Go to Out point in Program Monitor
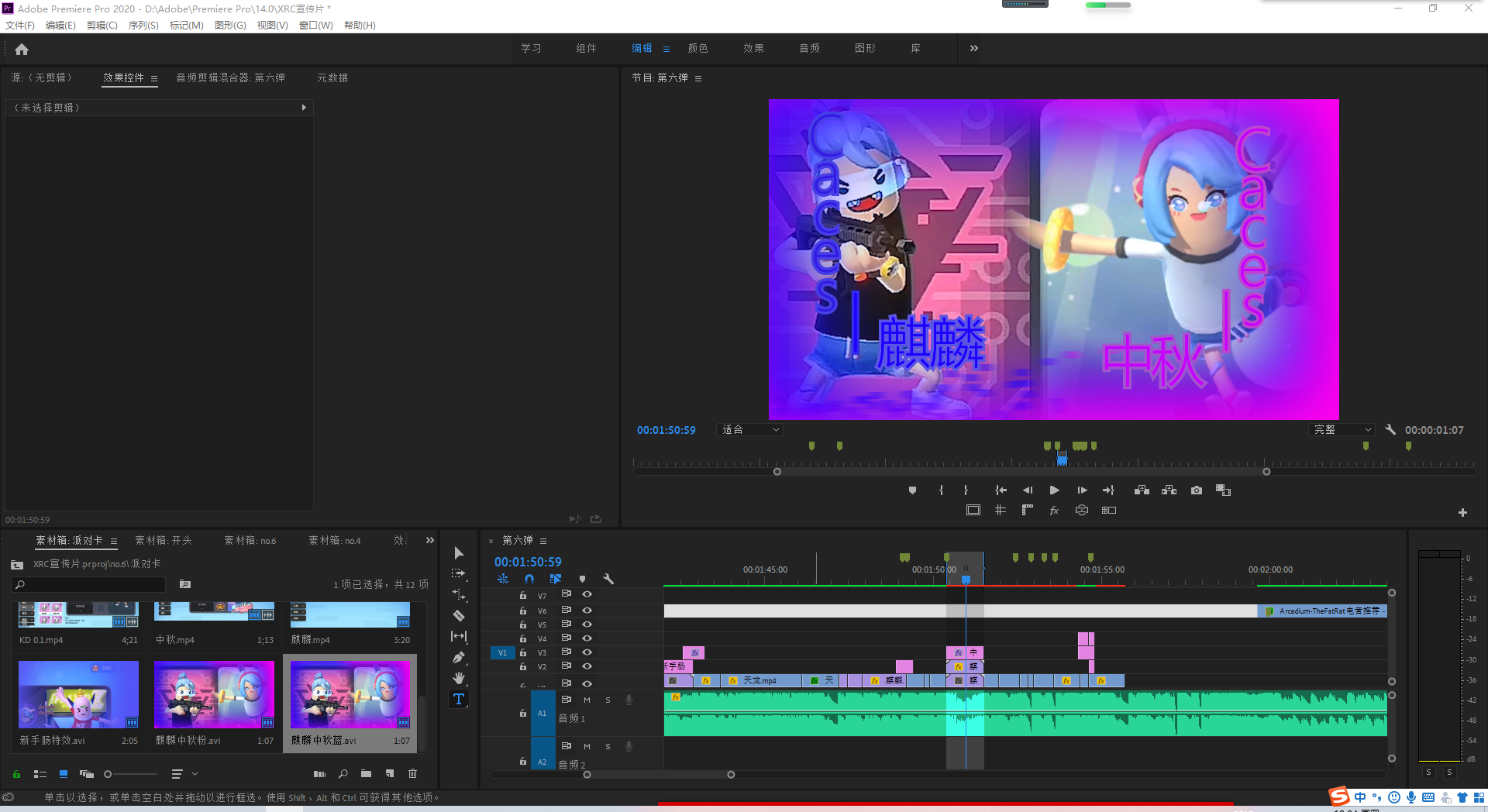Viewport: 1488px width, 812px height. point(1109,490)
